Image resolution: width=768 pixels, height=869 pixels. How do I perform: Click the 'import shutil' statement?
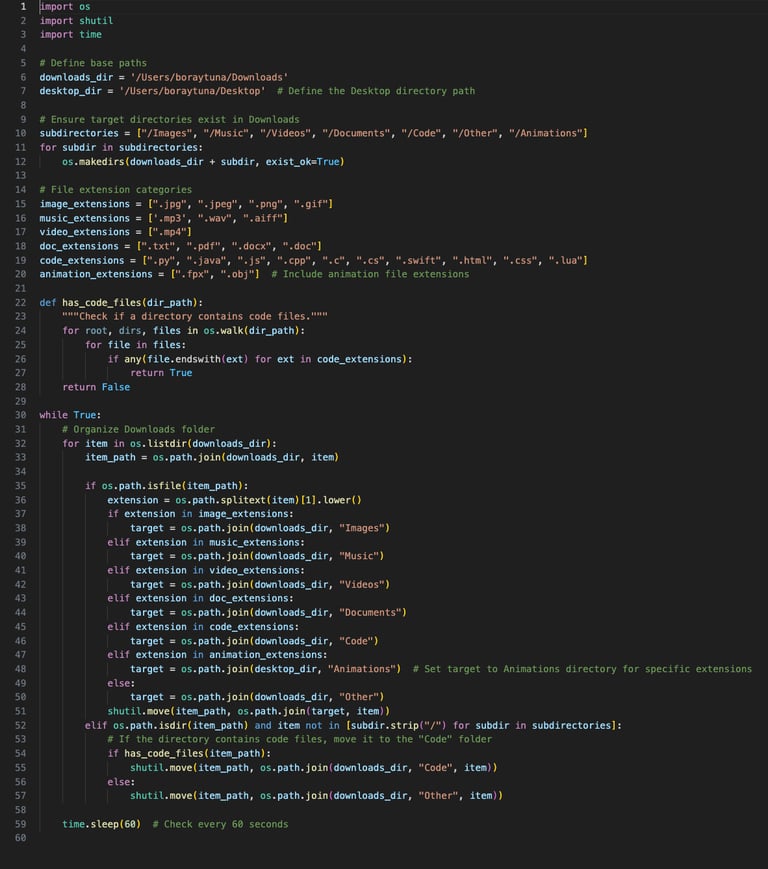pos(76,21)
